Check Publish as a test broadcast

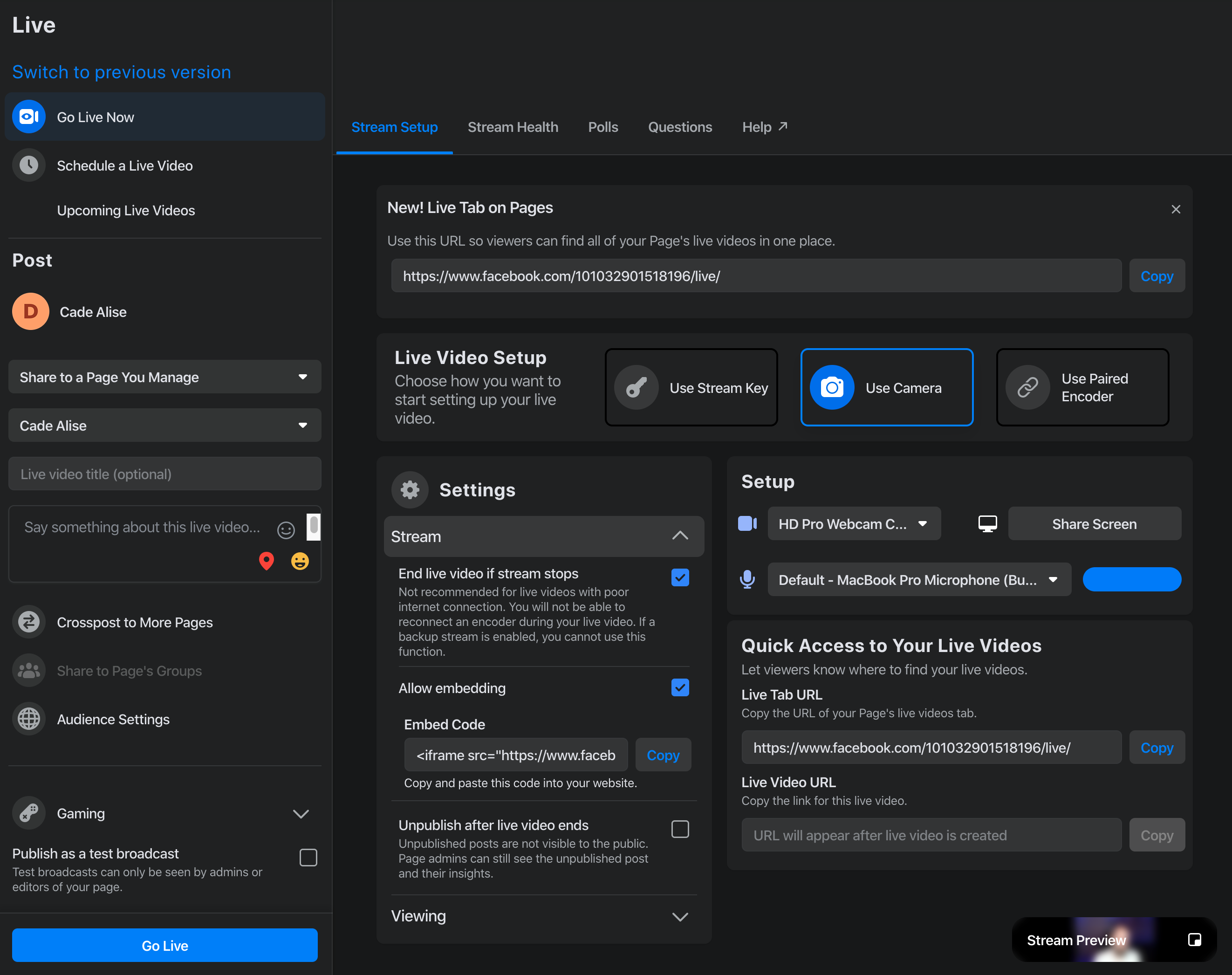click(308, 858)
